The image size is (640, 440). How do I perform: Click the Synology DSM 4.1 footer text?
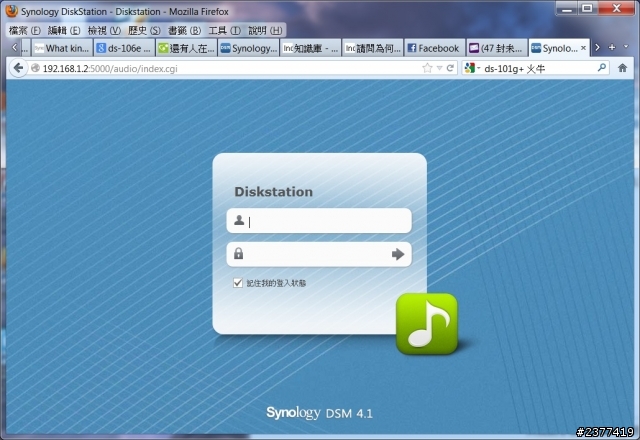point(319,413)
